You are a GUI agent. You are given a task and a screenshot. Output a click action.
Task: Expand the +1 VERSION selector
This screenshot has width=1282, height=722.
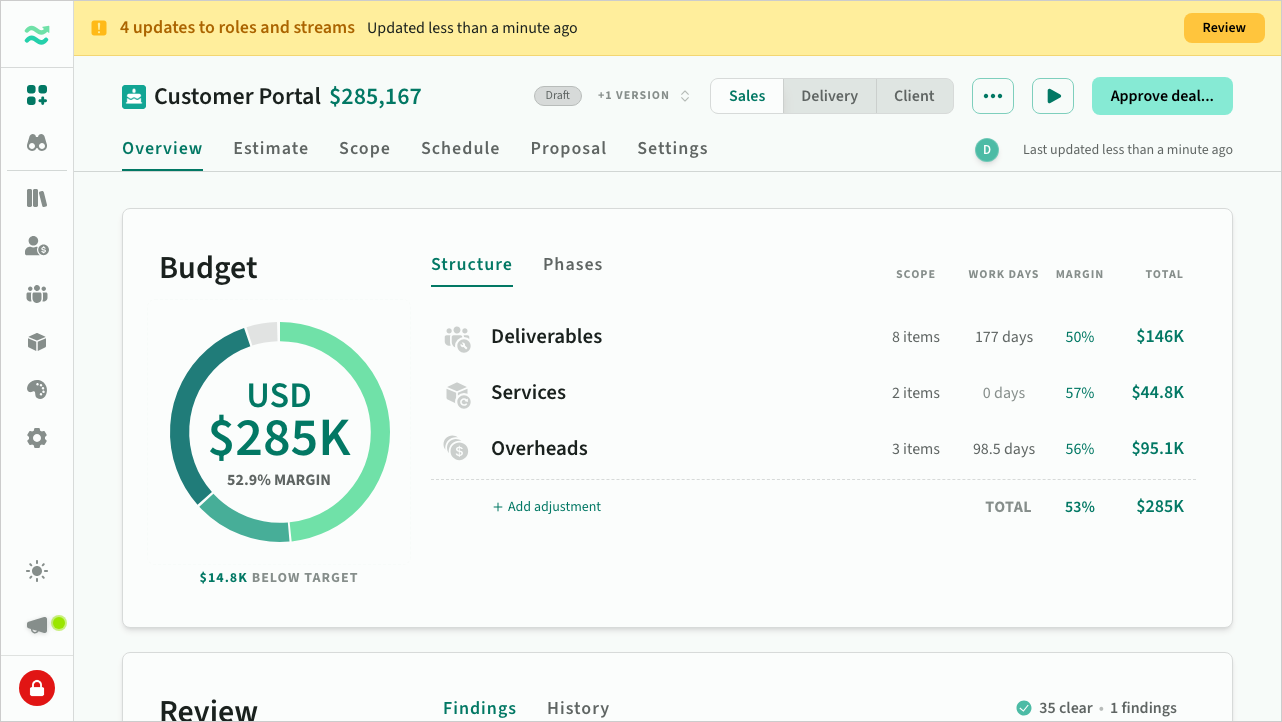click(x=644, y=96)
